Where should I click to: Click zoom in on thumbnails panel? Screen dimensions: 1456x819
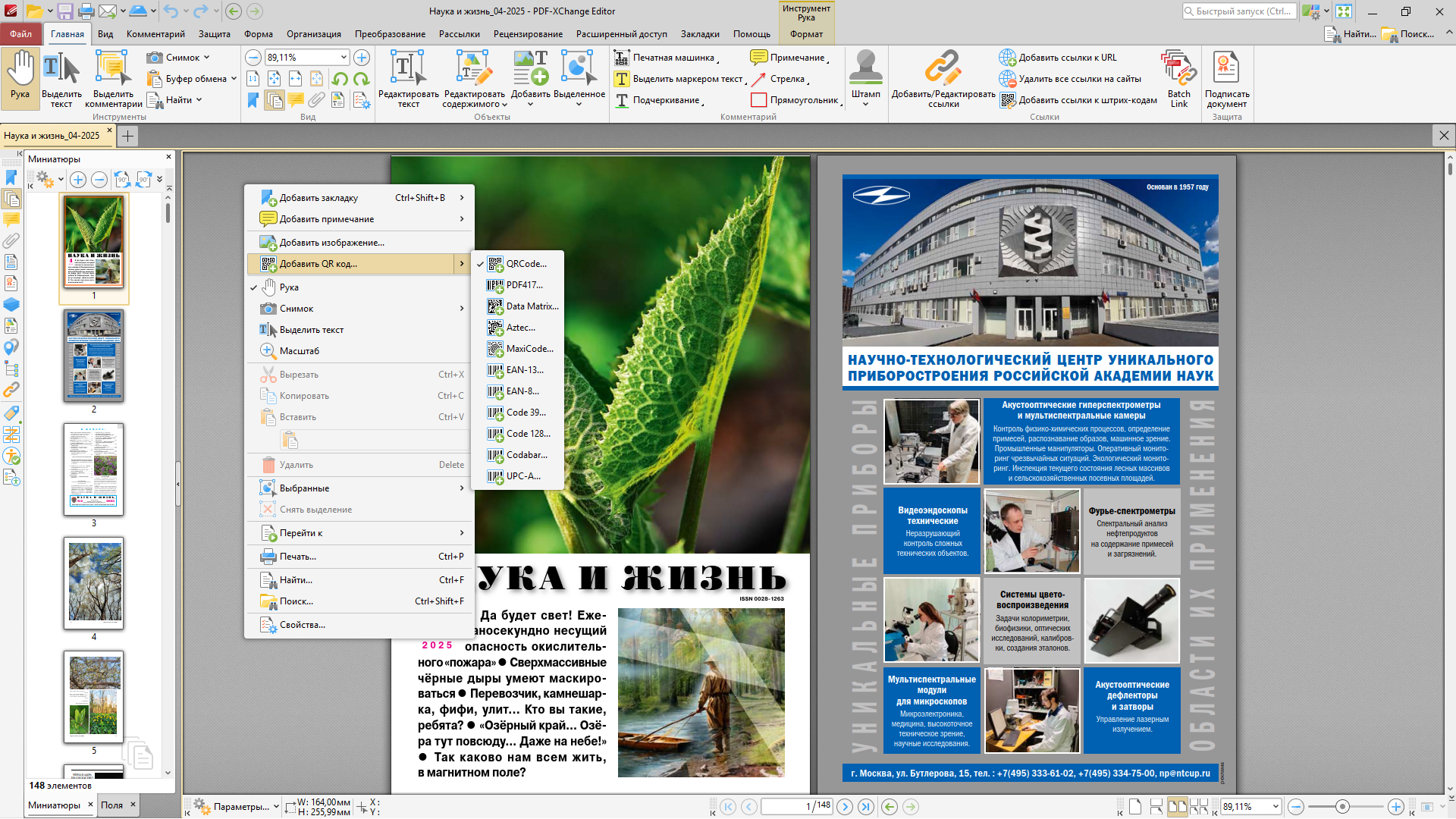(x=78, y=180)
